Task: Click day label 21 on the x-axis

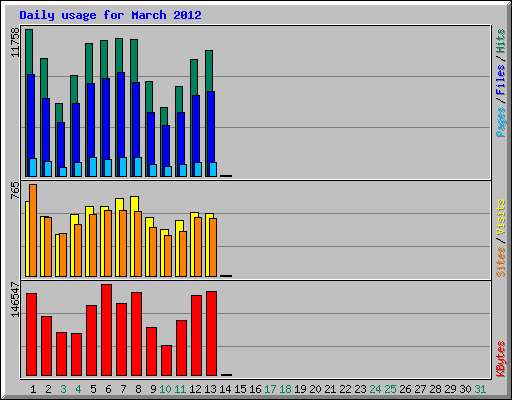Action: 330,389
